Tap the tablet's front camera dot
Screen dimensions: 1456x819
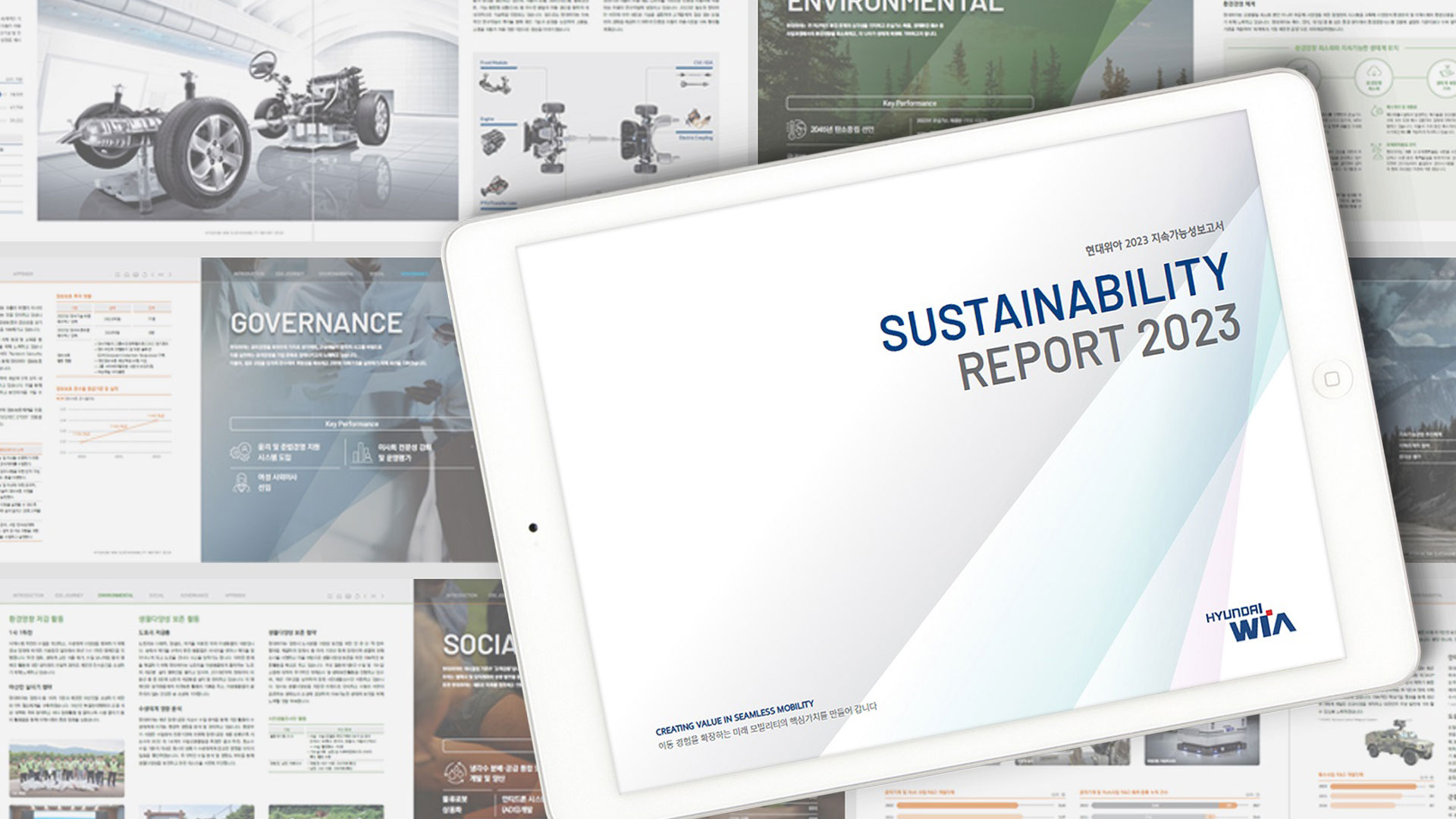click(x=532, y=527)
